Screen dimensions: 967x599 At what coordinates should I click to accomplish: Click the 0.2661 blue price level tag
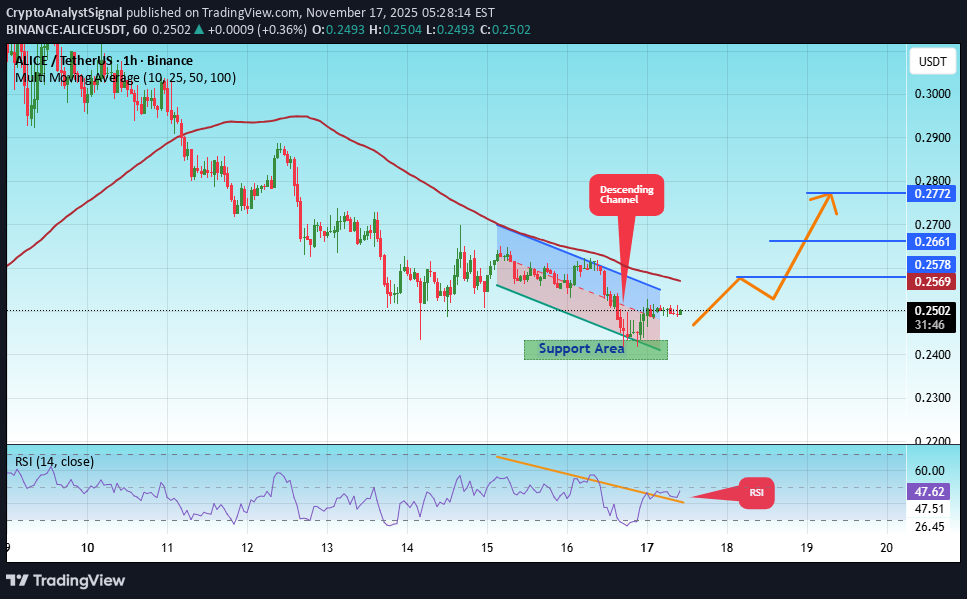click(x=932, y=241)
